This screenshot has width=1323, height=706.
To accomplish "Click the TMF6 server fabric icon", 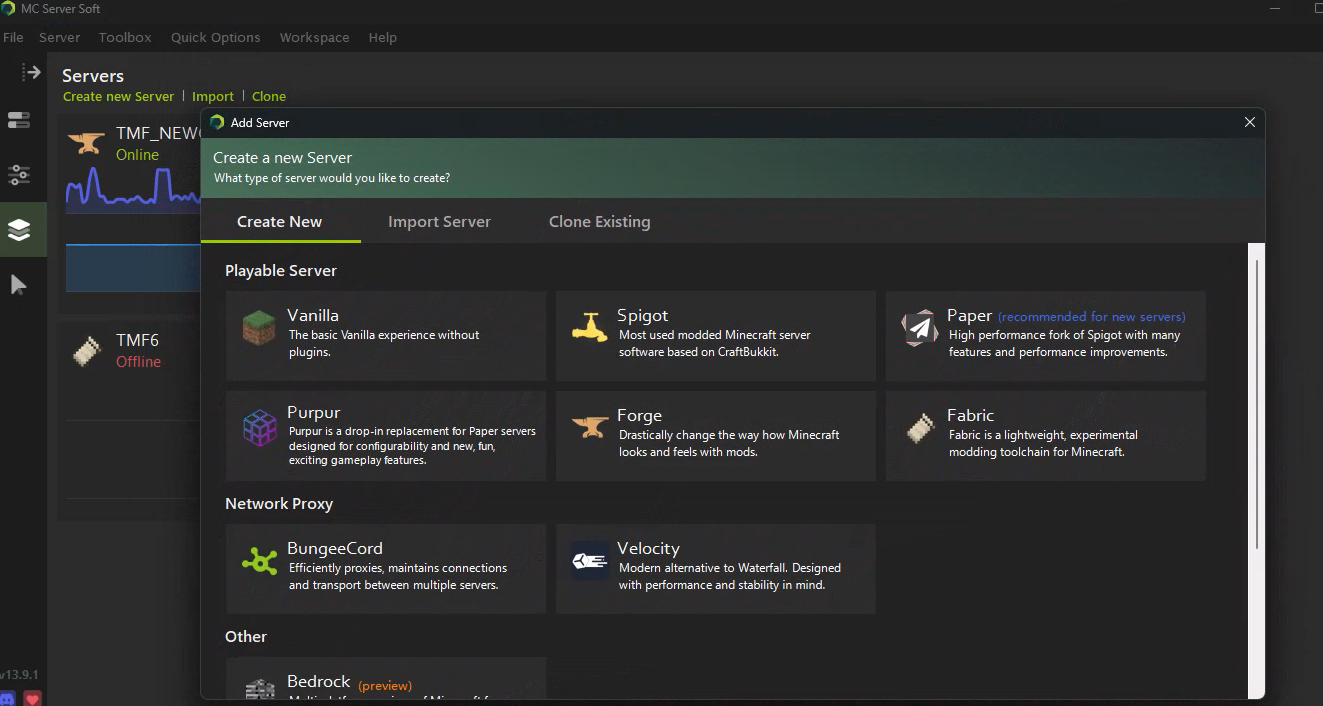I will [87, 351].
